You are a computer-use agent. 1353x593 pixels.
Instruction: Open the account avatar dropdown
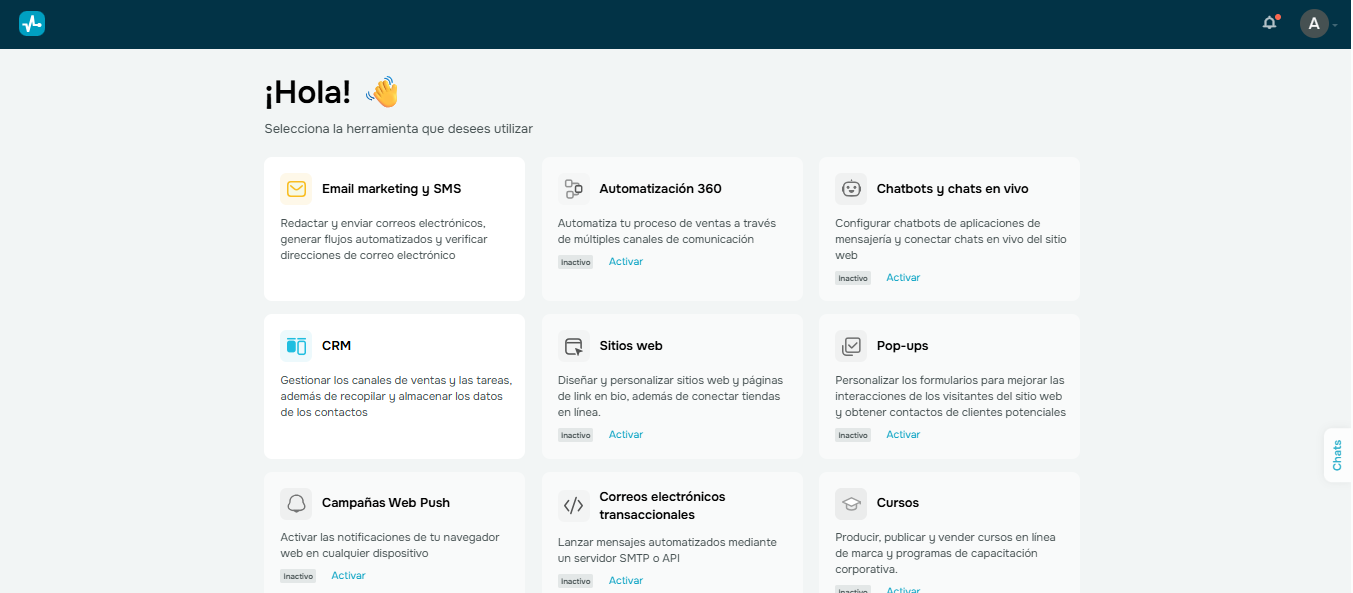point(1314,22)
